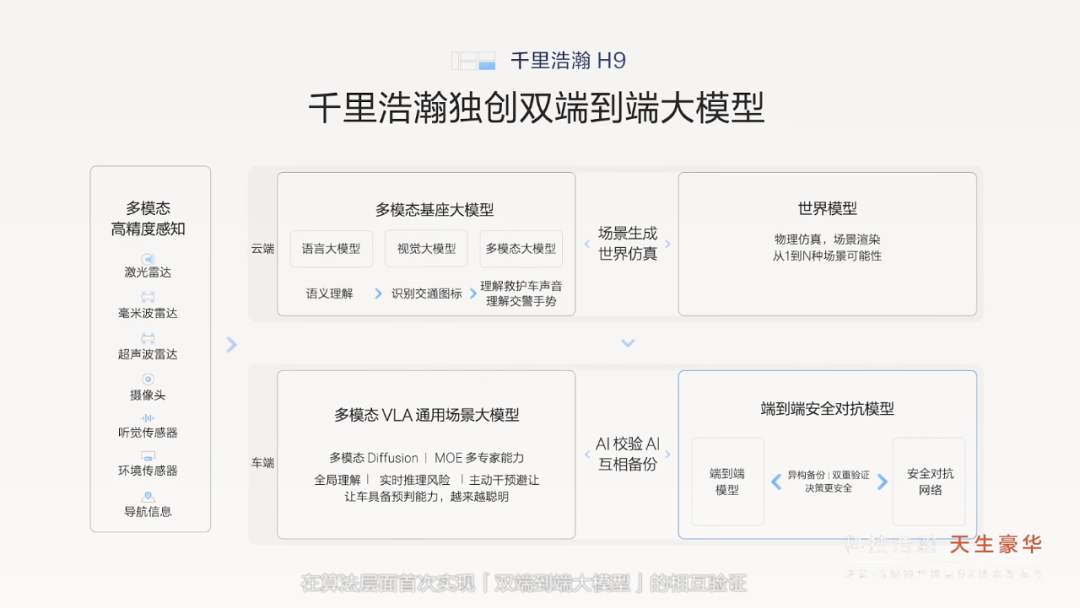Viewport: 1080px width, 608px height.
Task: Click the title 千里浩瀚独创双端到端大模型
Action: click(537, 107)
